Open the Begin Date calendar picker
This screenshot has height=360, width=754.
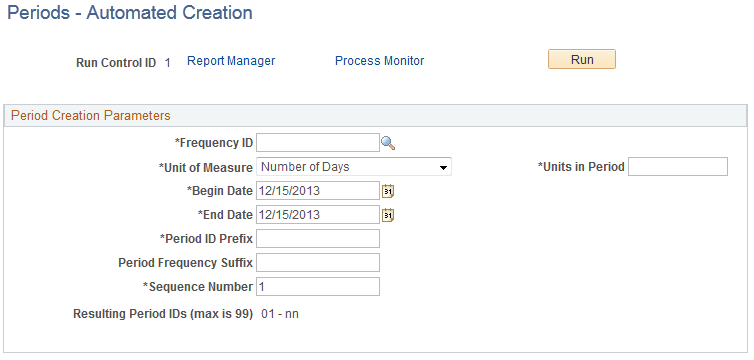(x=388, y=191)
